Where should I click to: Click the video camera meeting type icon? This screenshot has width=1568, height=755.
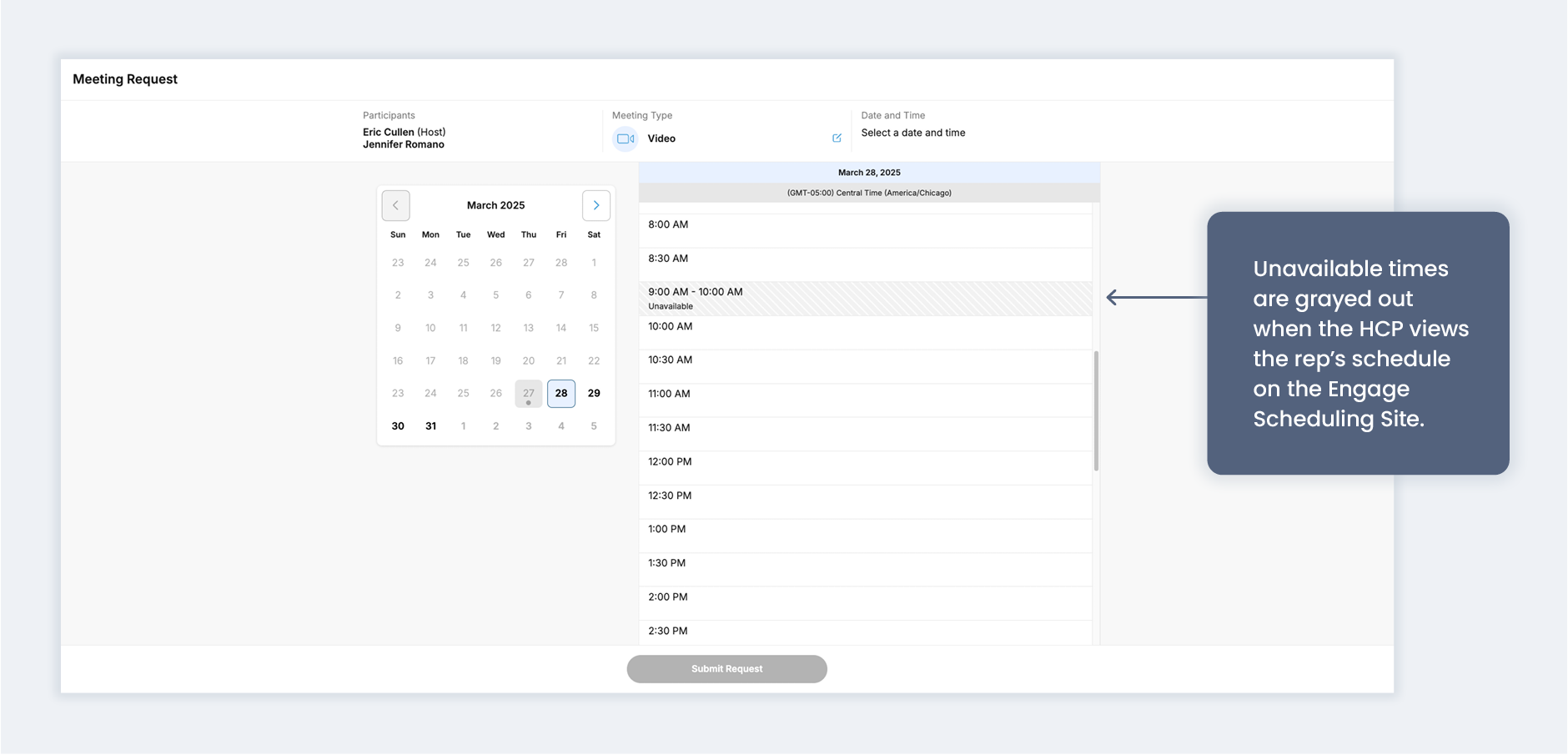click(626, 139)
